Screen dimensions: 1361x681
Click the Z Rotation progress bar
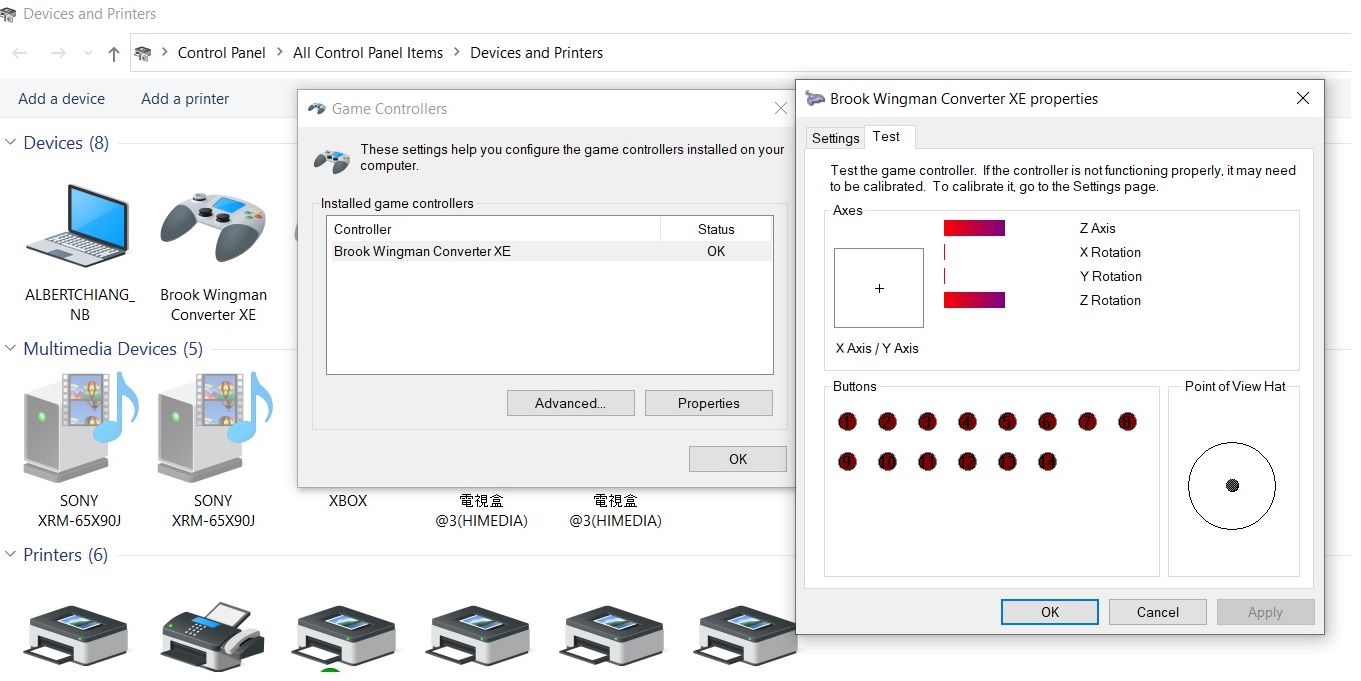tap(975, 300)
